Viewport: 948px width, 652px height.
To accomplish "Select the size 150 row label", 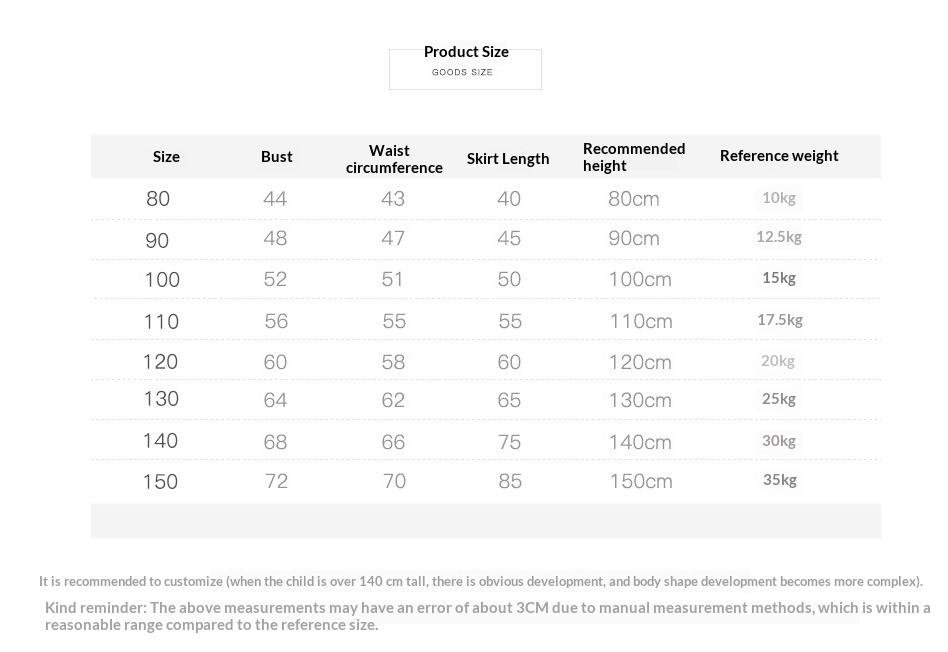I will (160, 482).
